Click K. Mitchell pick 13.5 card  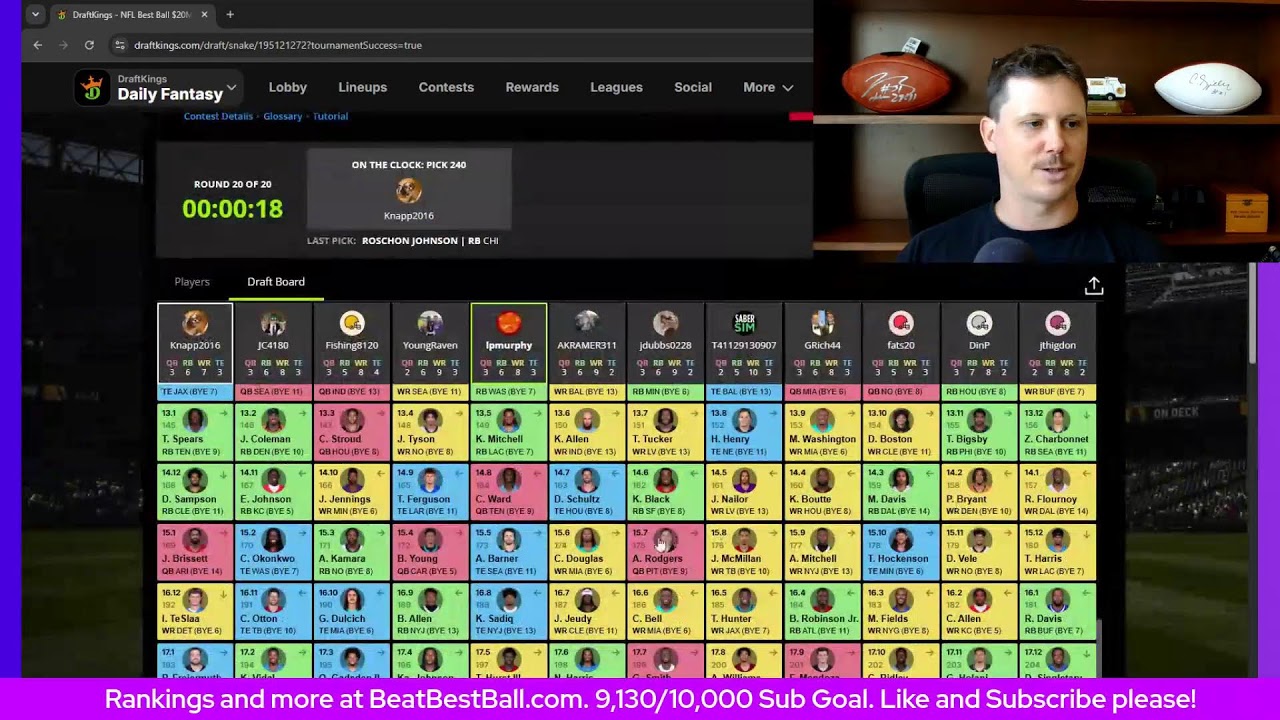[x=509, y=431]
